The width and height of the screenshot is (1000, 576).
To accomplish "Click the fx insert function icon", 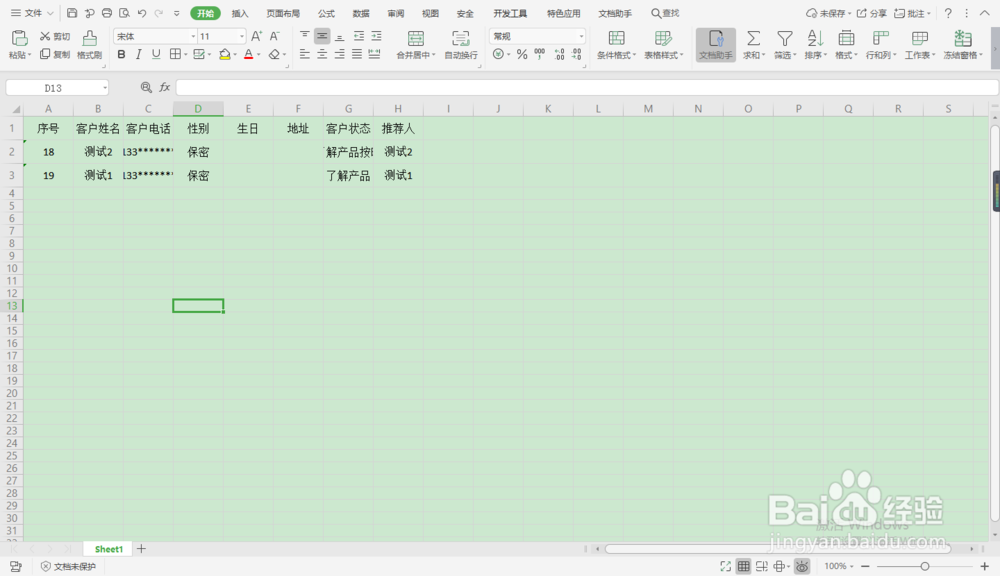I will [165, 87].
